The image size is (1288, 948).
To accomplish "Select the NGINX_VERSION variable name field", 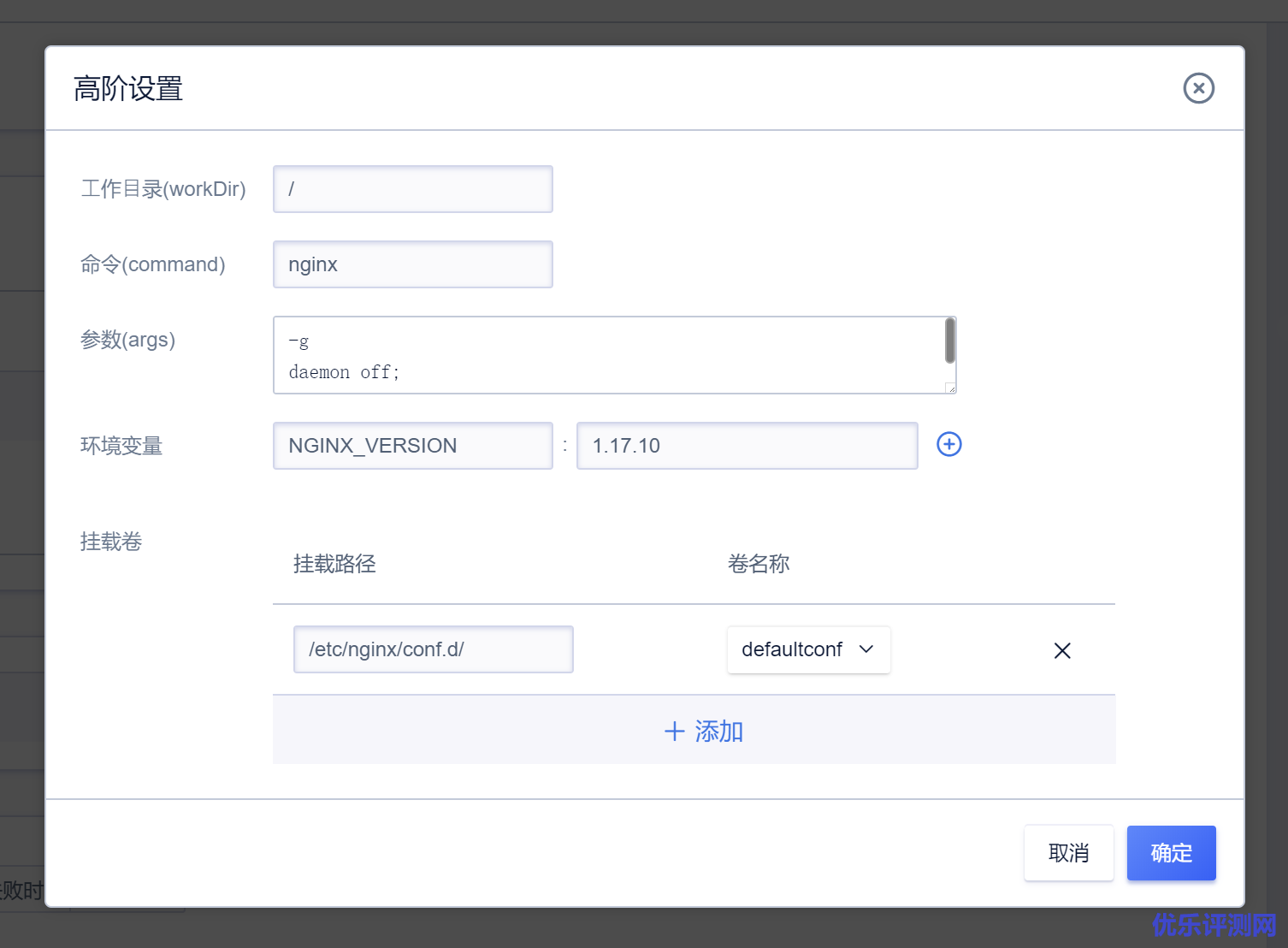I will click(x=412, y=446).
